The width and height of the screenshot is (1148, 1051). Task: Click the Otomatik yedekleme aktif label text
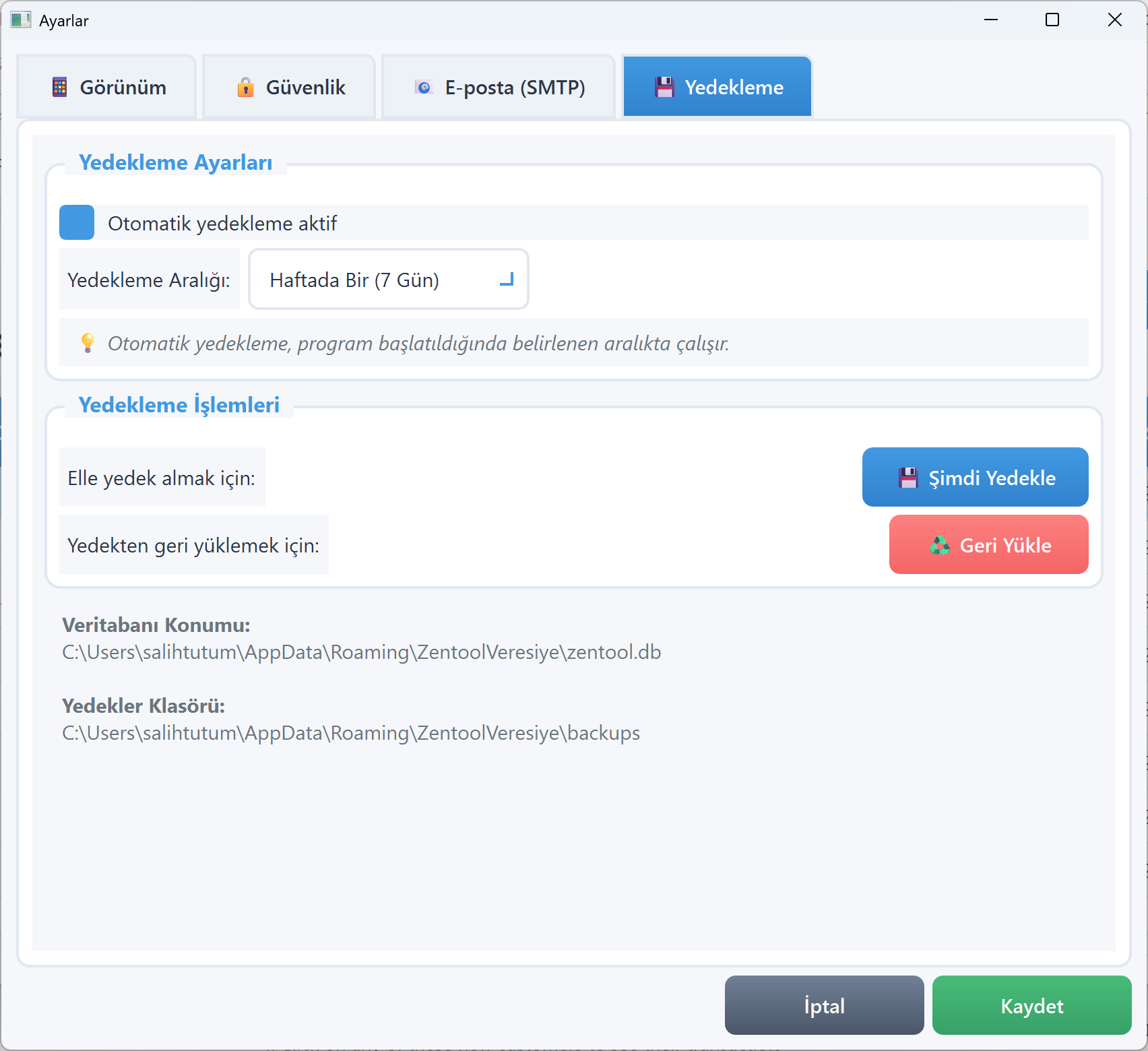click(222, 224)
